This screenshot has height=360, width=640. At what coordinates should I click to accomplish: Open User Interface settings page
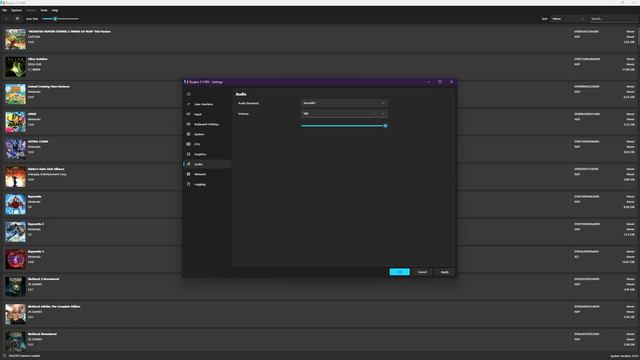pos(207,104)
